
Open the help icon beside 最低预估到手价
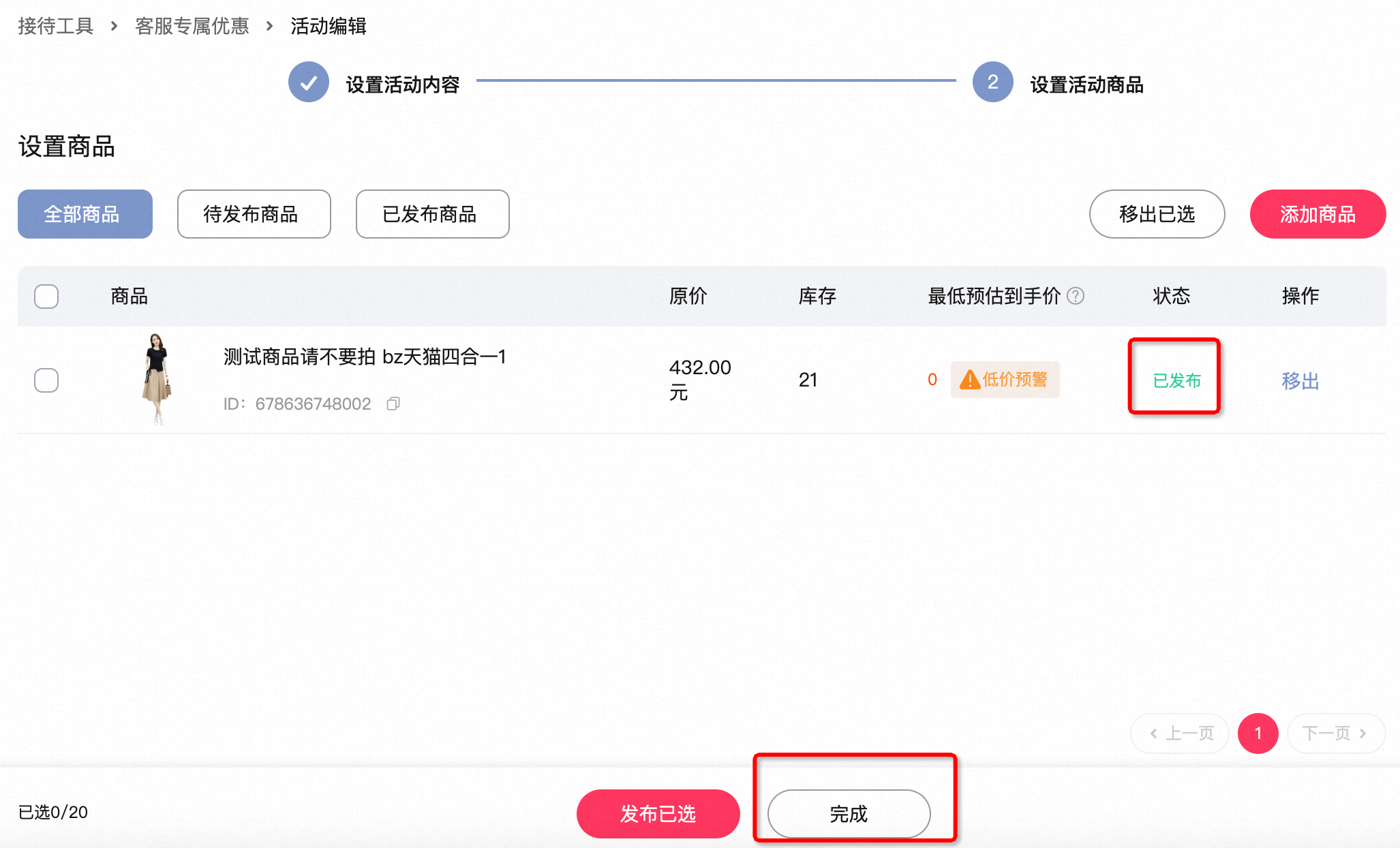tap(1076, 296)
